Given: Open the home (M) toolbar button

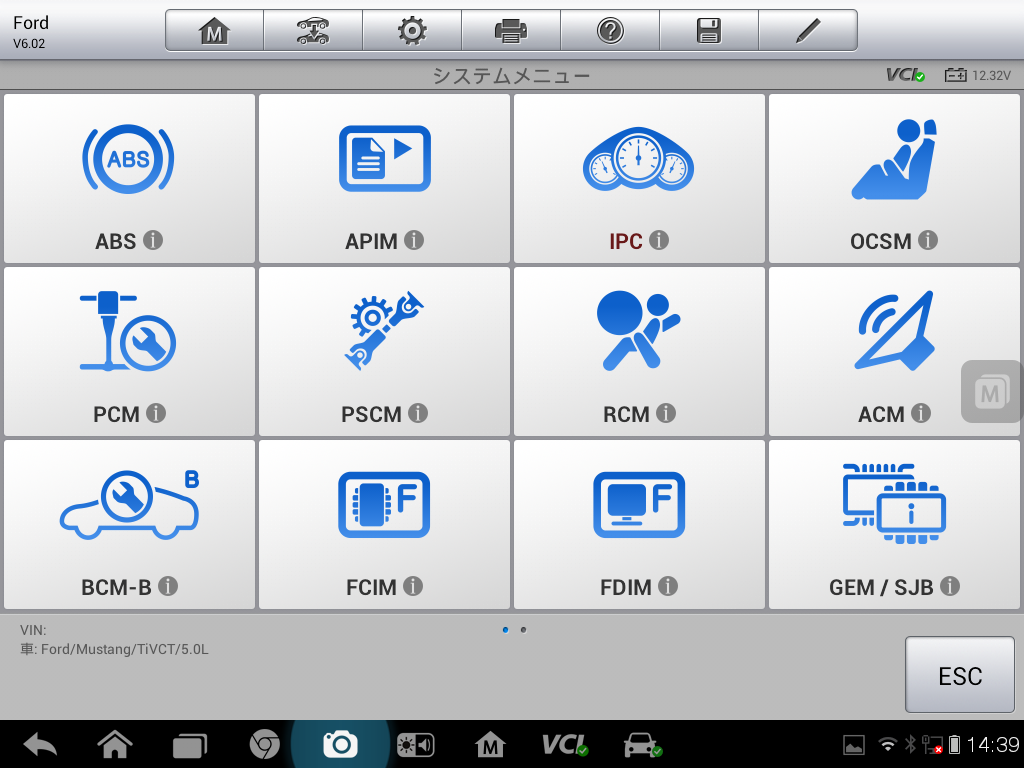Looking at the screenshot, I should coord(214,31).
